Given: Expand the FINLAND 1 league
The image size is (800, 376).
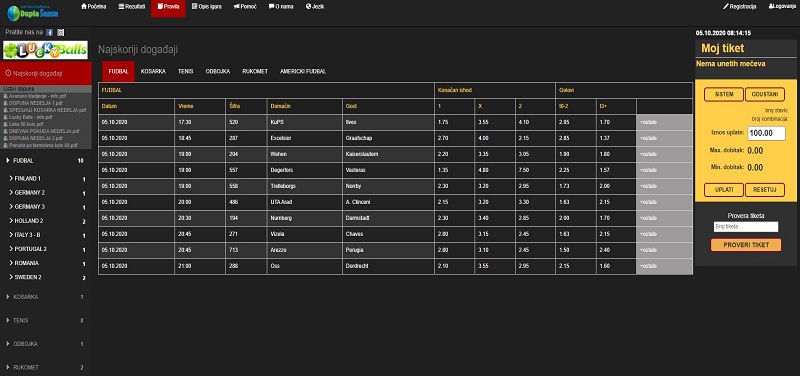Looking at the screenshot, I should coord(46,179).
